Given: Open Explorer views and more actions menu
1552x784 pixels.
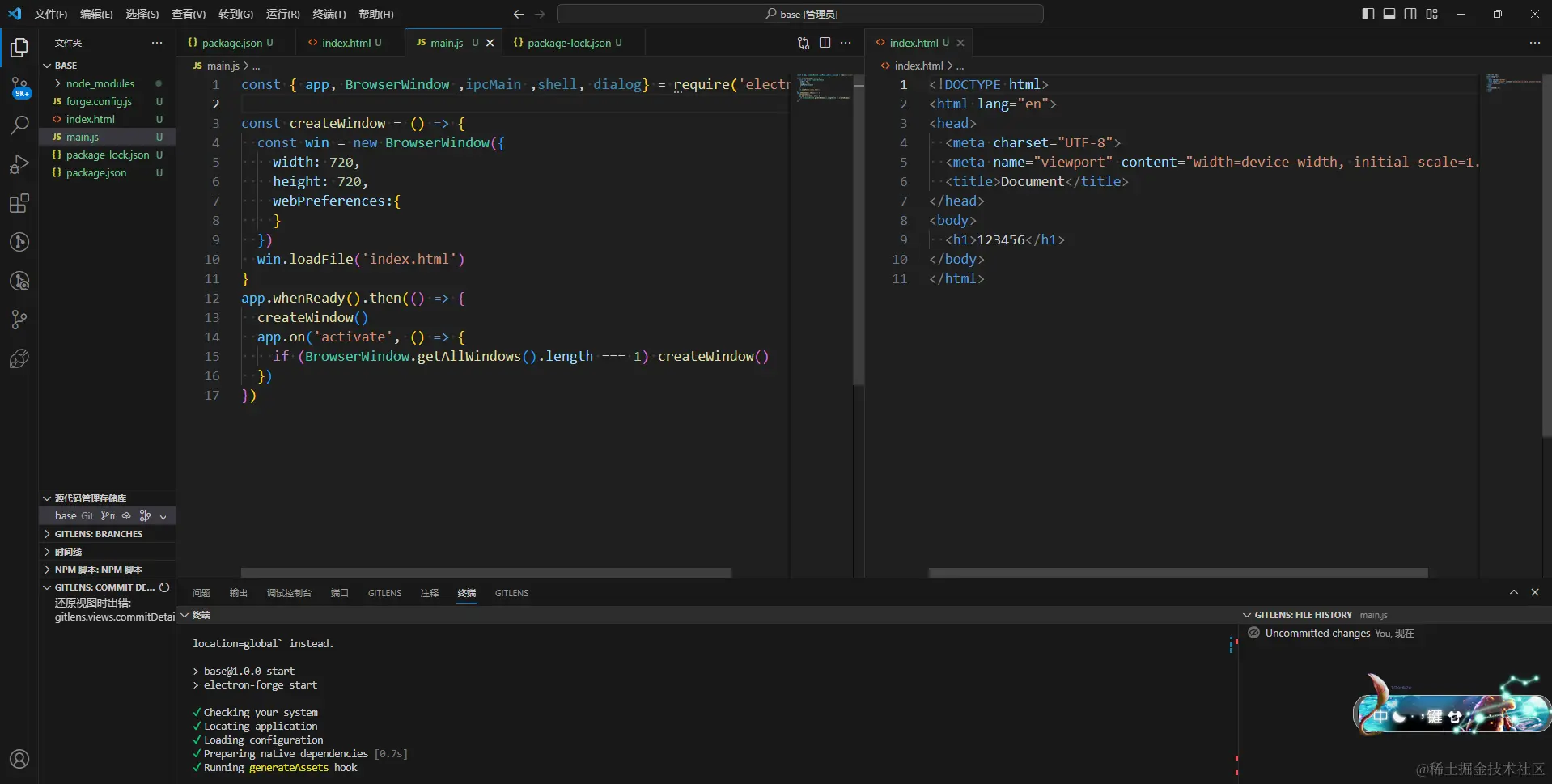Looking at the screenshot, I should [x=157, y=43].
